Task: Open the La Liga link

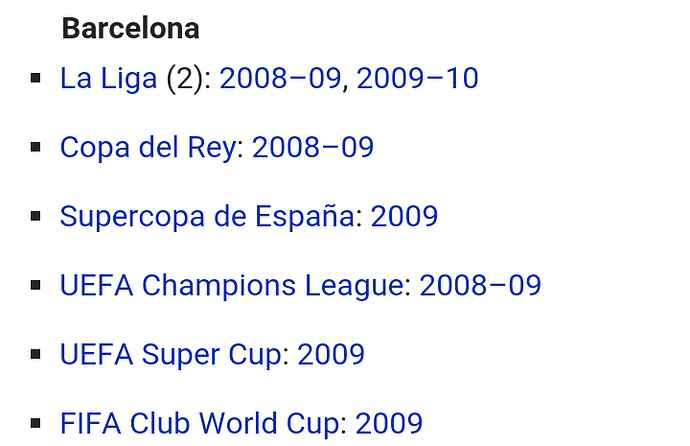Action: (x=108, y=78)
